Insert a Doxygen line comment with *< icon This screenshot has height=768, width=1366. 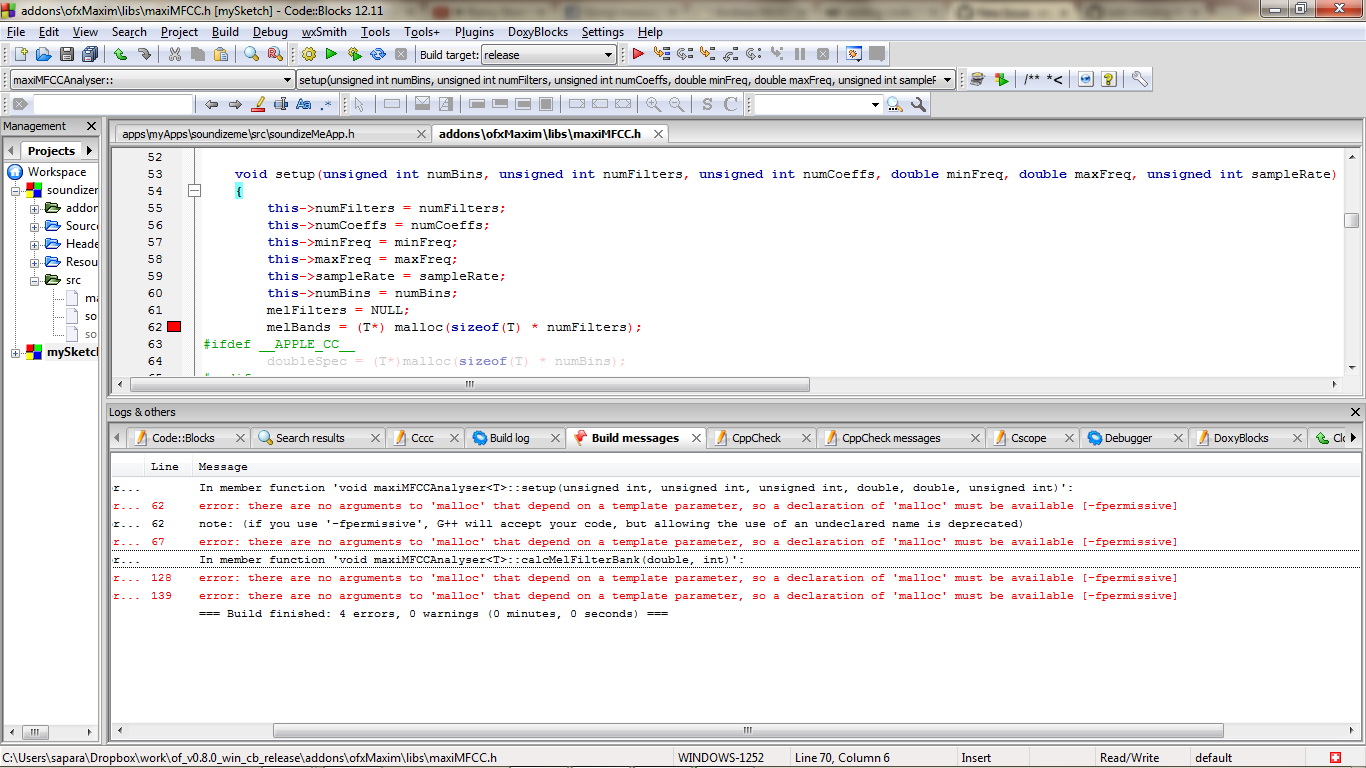pos(1055,79)
